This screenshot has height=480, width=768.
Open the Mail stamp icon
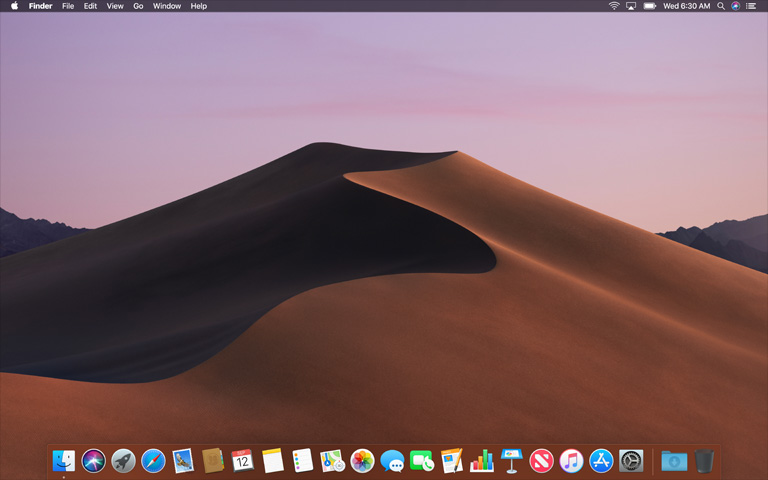click(183, 461)
